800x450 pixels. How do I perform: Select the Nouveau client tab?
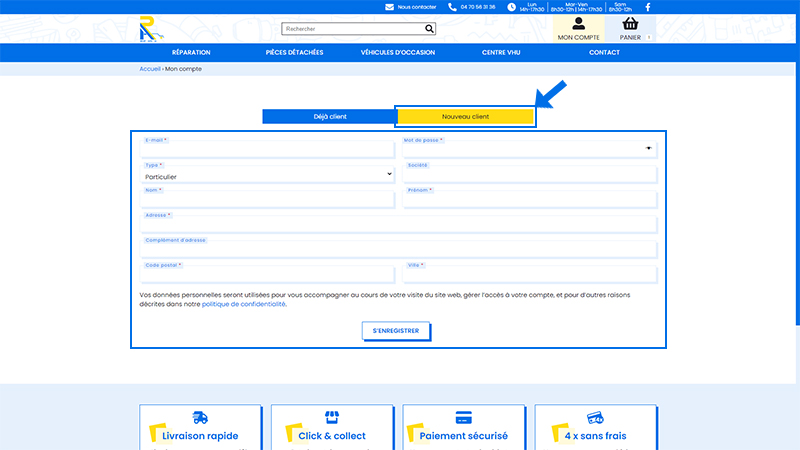point(465,116)
